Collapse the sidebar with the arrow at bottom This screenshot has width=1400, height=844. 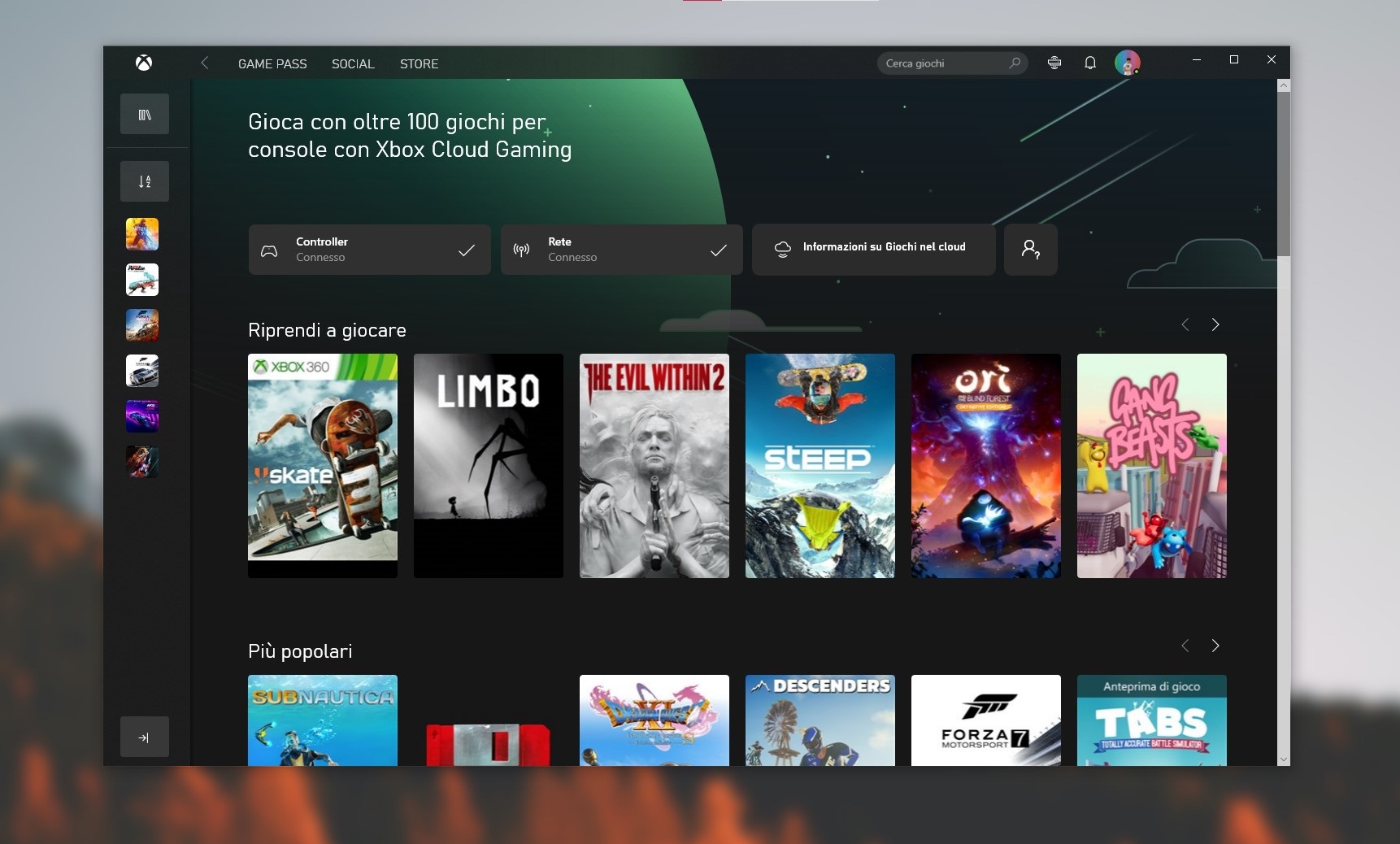click(144, 737)
